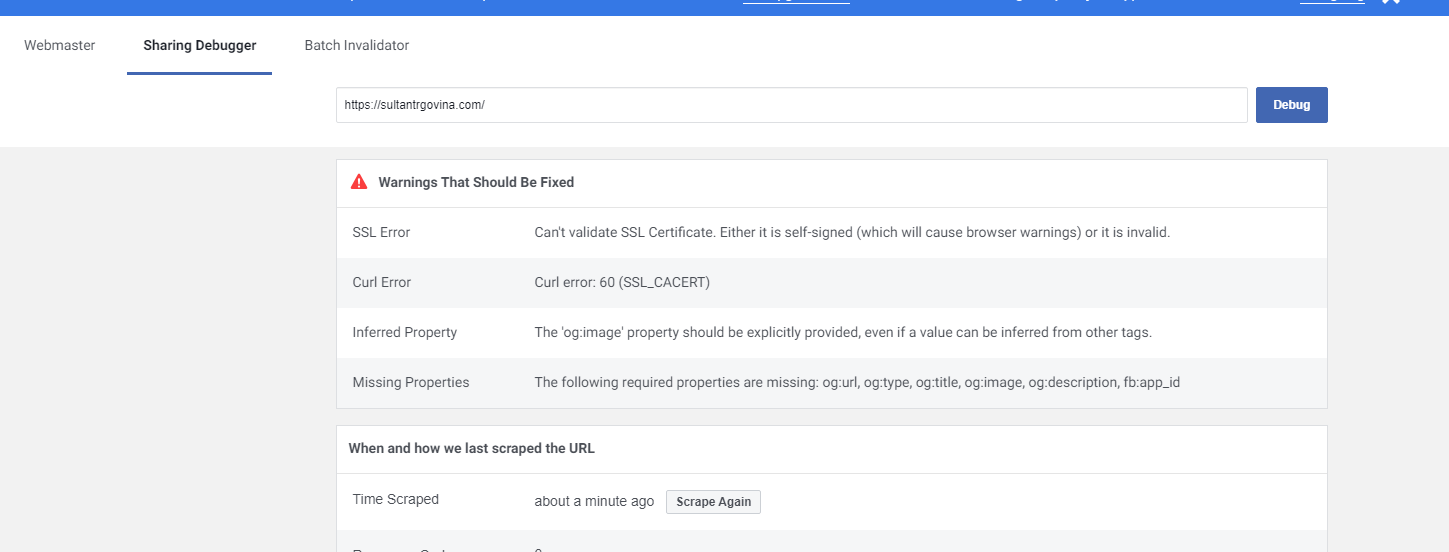Select the SSL Error row label

coord(381,232)
